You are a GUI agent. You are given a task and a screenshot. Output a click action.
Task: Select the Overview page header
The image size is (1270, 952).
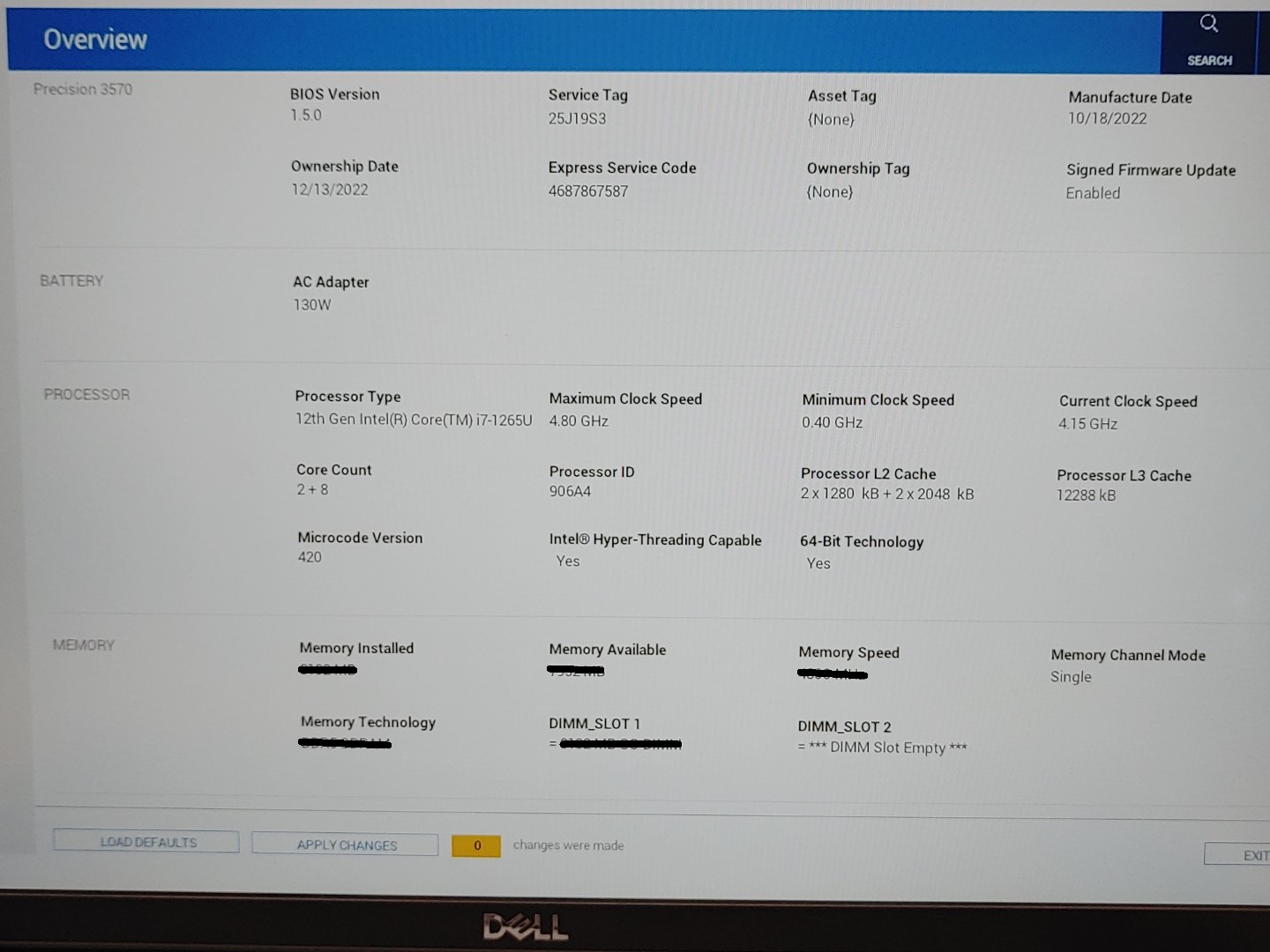point(95,39)
